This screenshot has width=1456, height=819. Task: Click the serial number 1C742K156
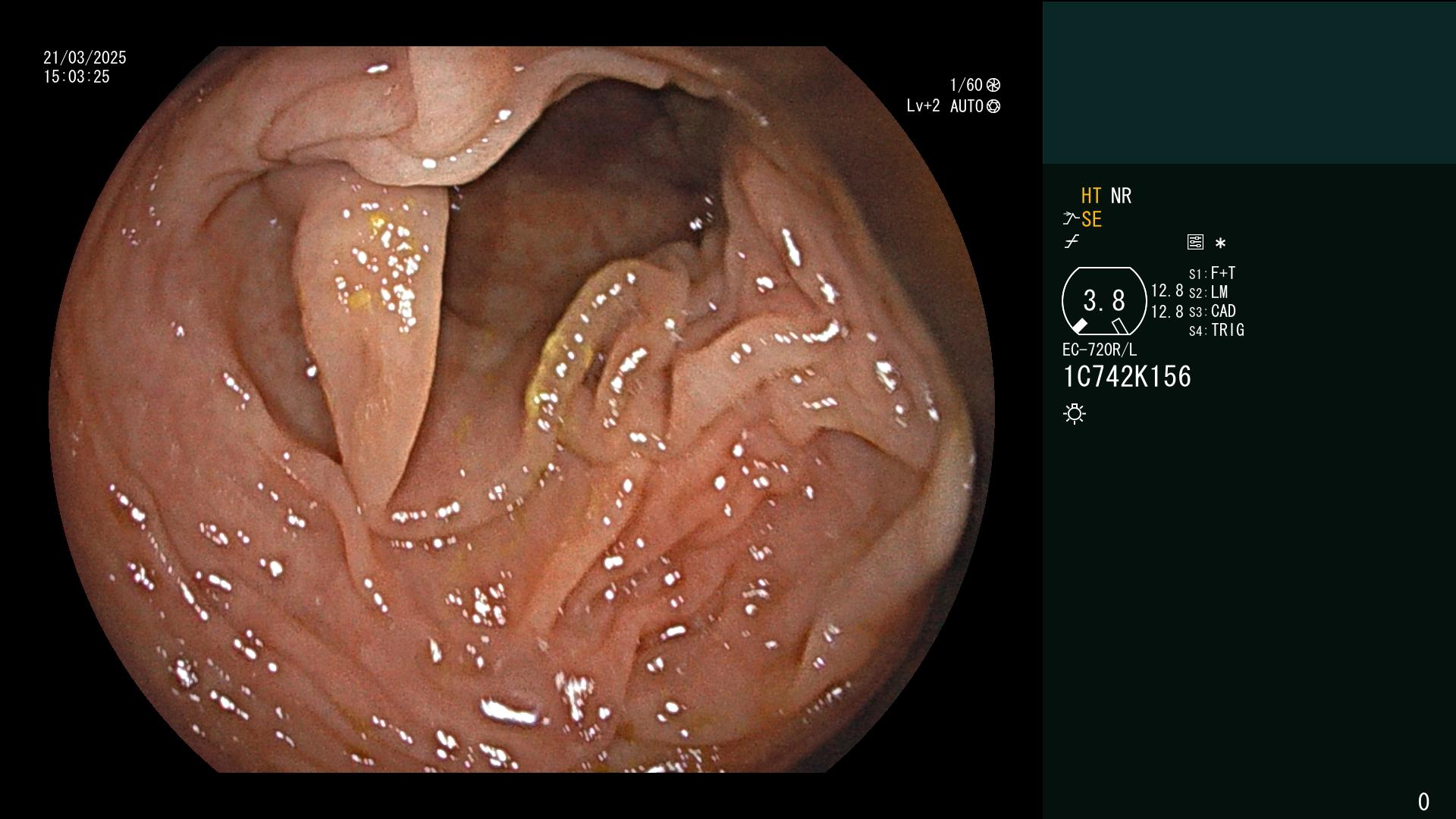click(x=1127, y=377)
